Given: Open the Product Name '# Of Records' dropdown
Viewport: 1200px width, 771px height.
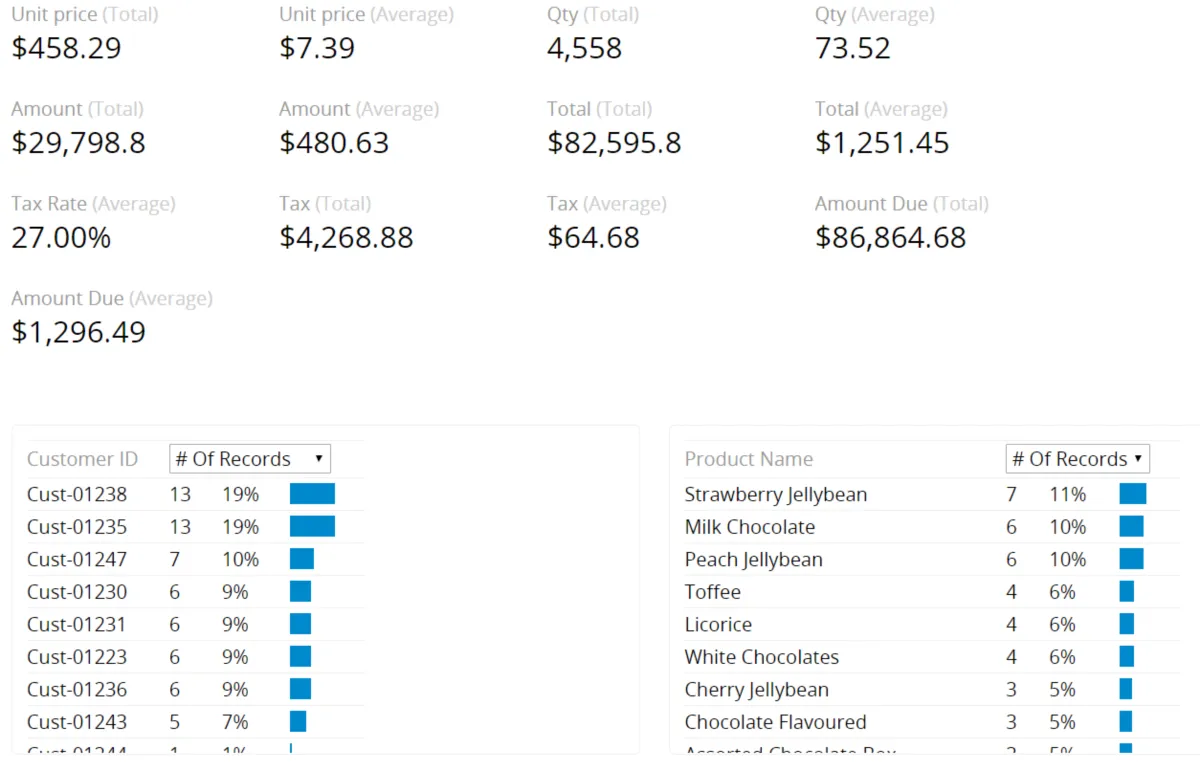Looking at the screenshot, I should point(1077,459).
